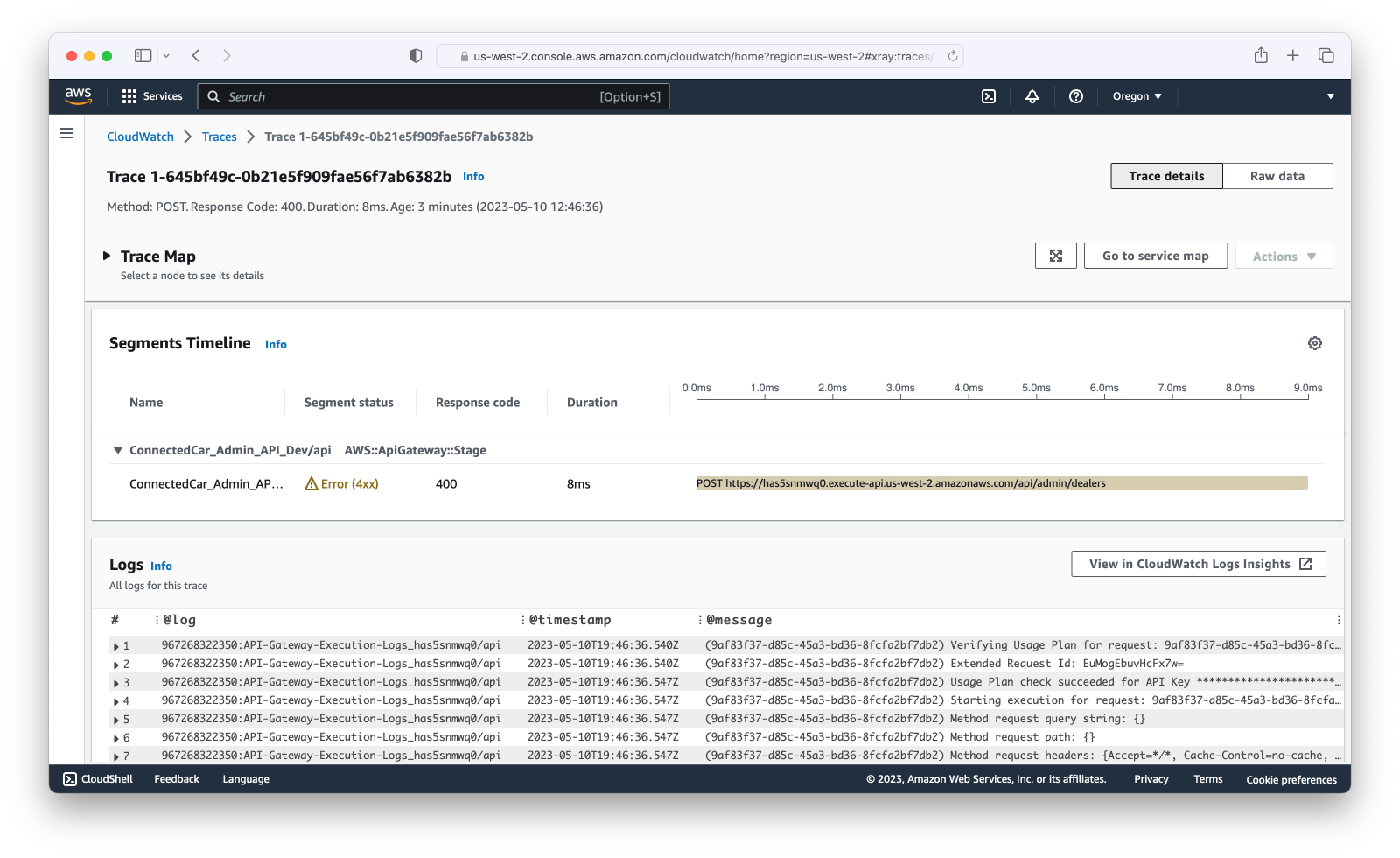This screenshot has height=858, width=1400.
Task: Click the Feedback link in the footer
Action: [177, 779]
